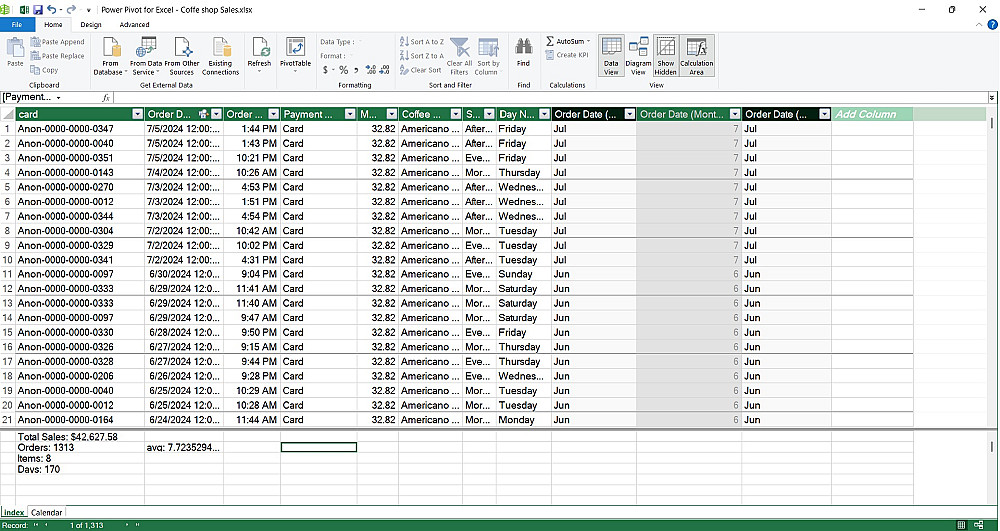Click the Paste Append command

57,42
